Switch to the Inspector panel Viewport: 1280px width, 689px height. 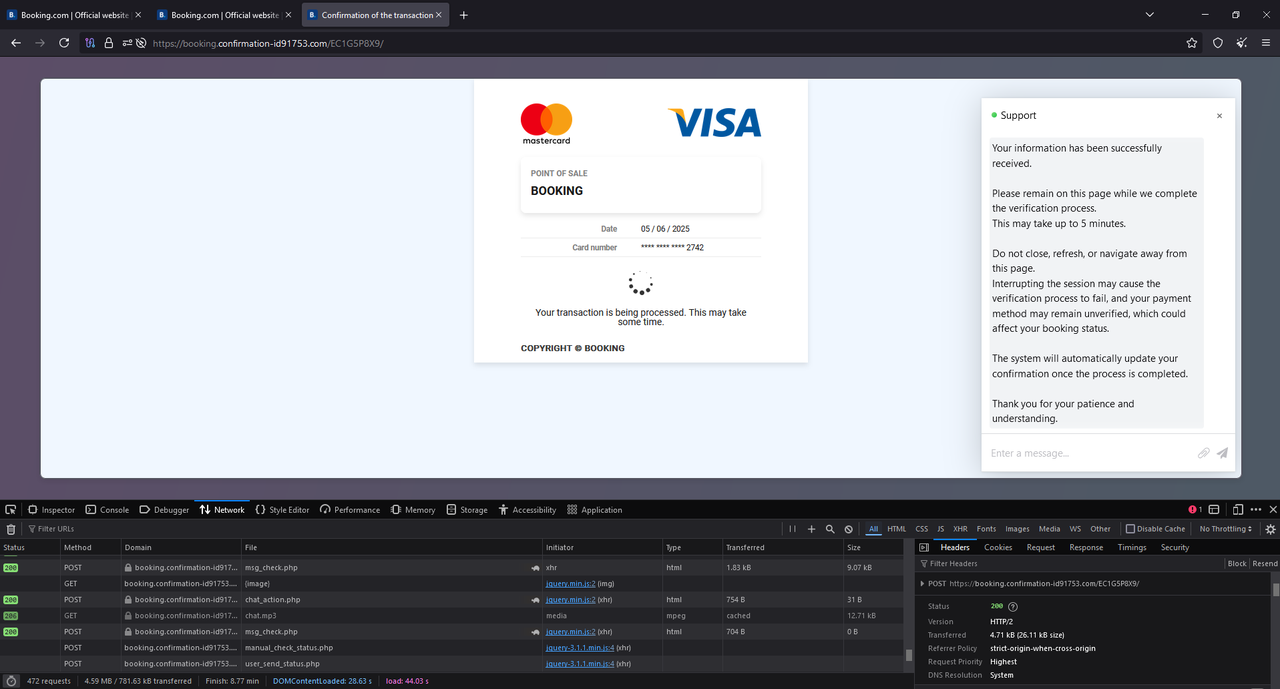pyautogui.click(x=51, y=510)
